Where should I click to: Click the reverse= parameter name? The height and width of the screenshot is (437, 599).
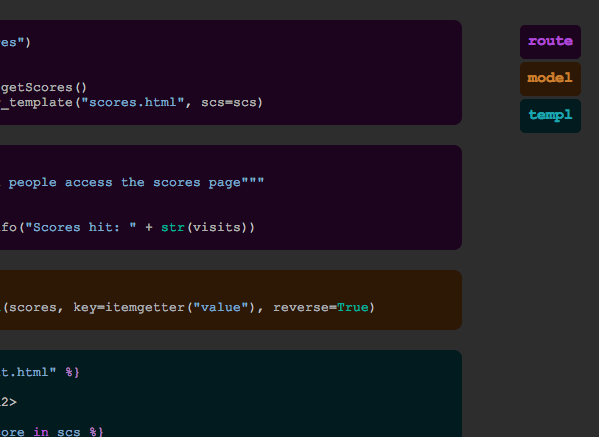(305, 308)
